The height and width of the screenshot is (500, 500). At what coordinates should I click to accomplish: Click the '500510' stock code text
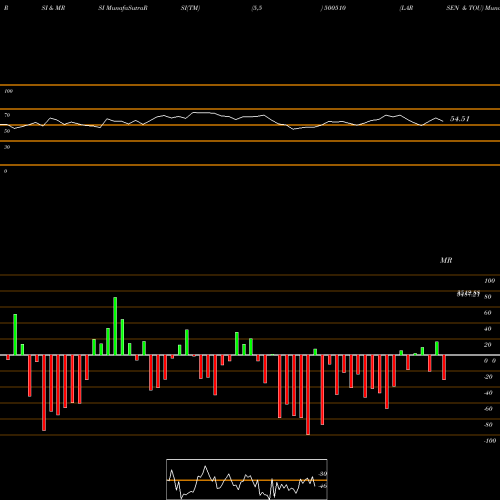point(335,8)
